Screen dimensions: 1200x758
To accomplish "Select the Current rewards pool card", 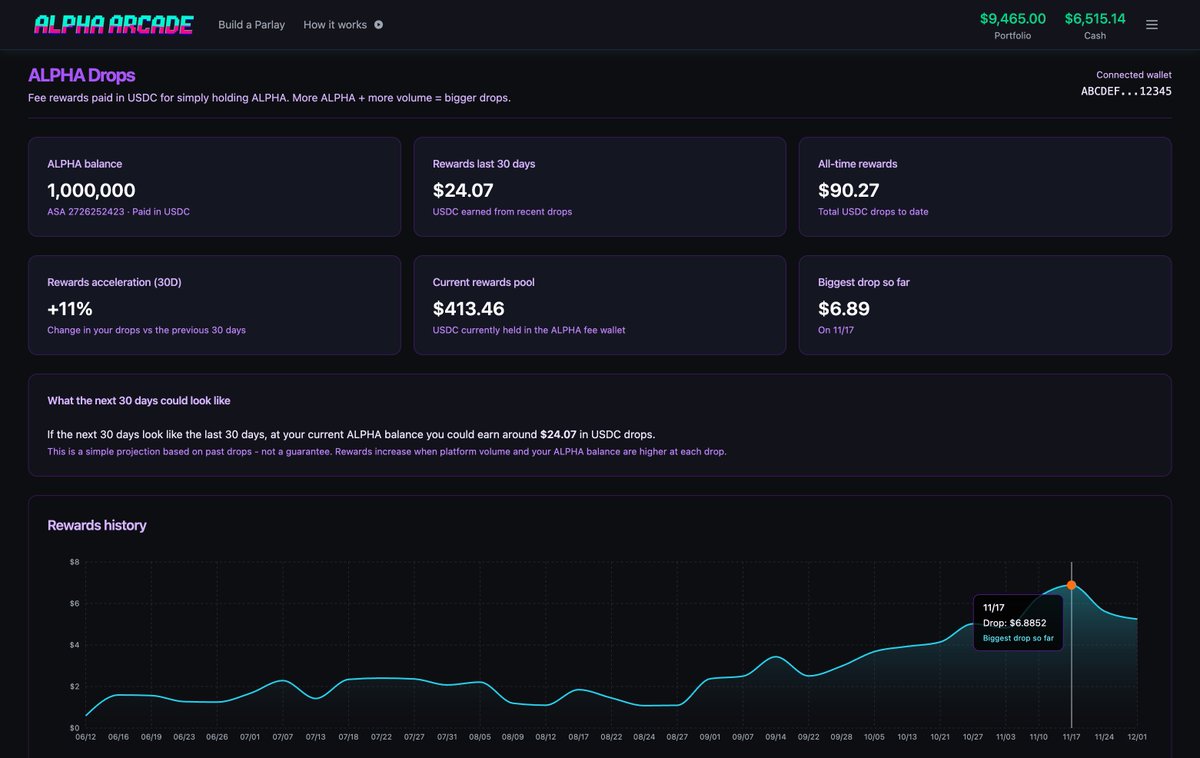I will tap(600, 305).
